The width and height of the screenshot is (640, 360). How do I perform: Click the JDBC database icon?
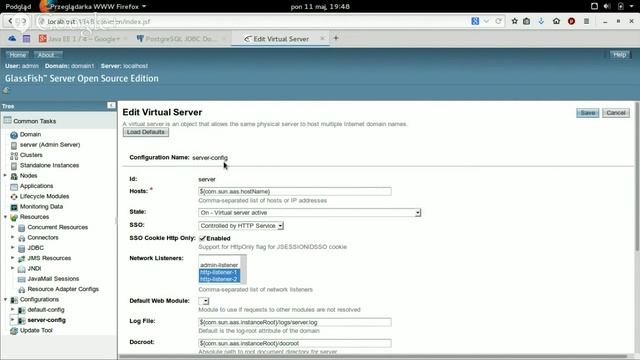[22, 248]
